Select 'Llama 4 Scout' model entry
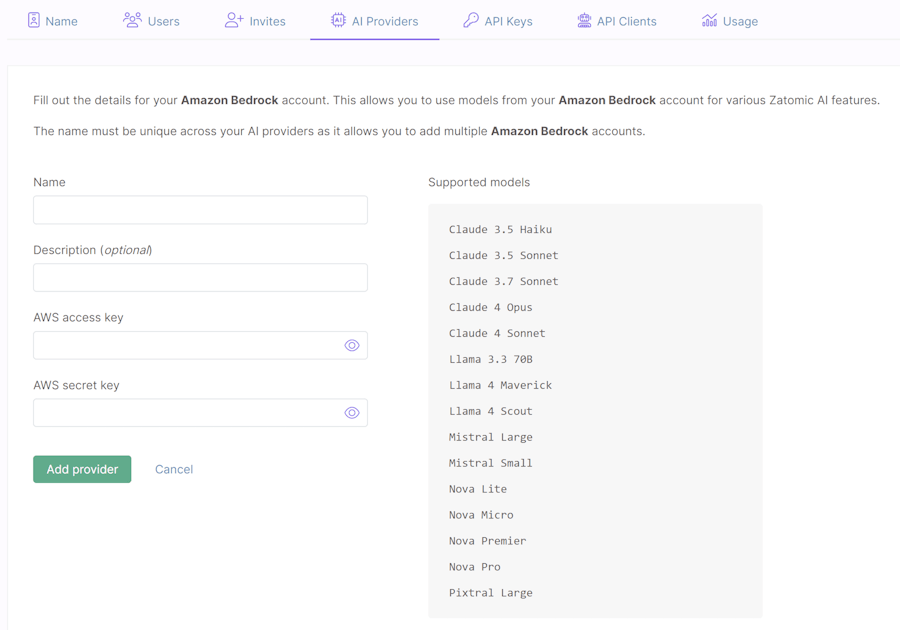900x630 pixels. click(491, 411)
